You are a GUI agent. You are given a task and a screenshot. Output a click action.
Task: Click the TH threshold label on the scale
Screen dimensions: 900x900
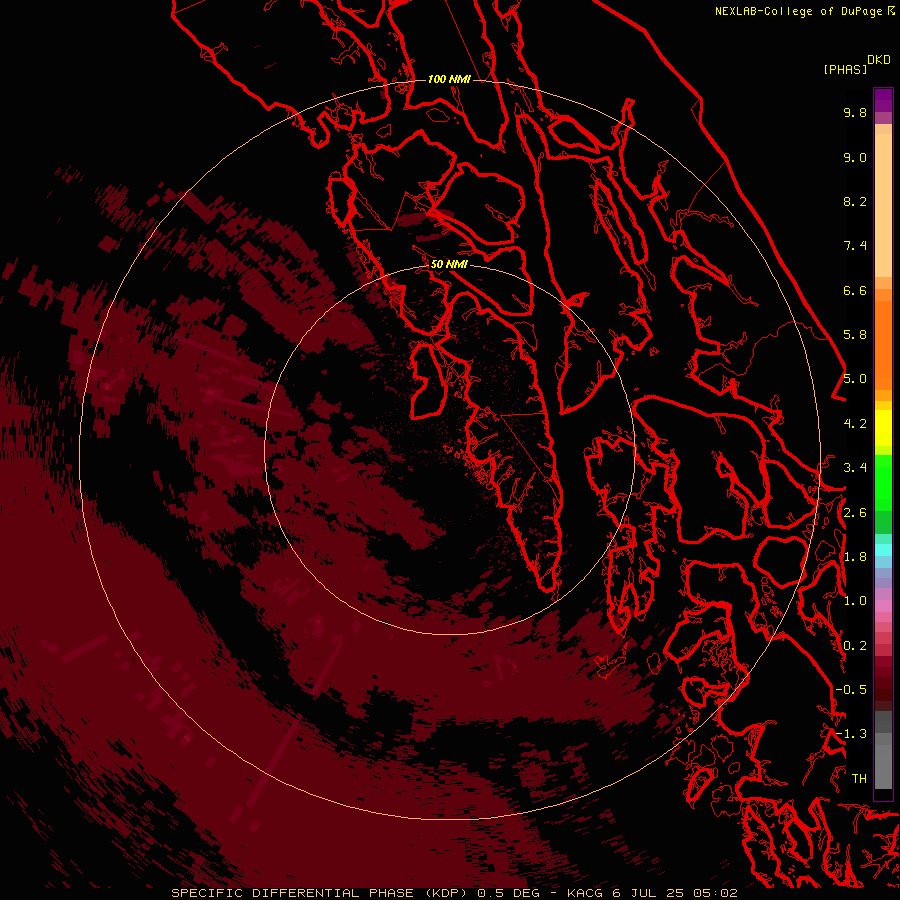(x=859, y=779)
